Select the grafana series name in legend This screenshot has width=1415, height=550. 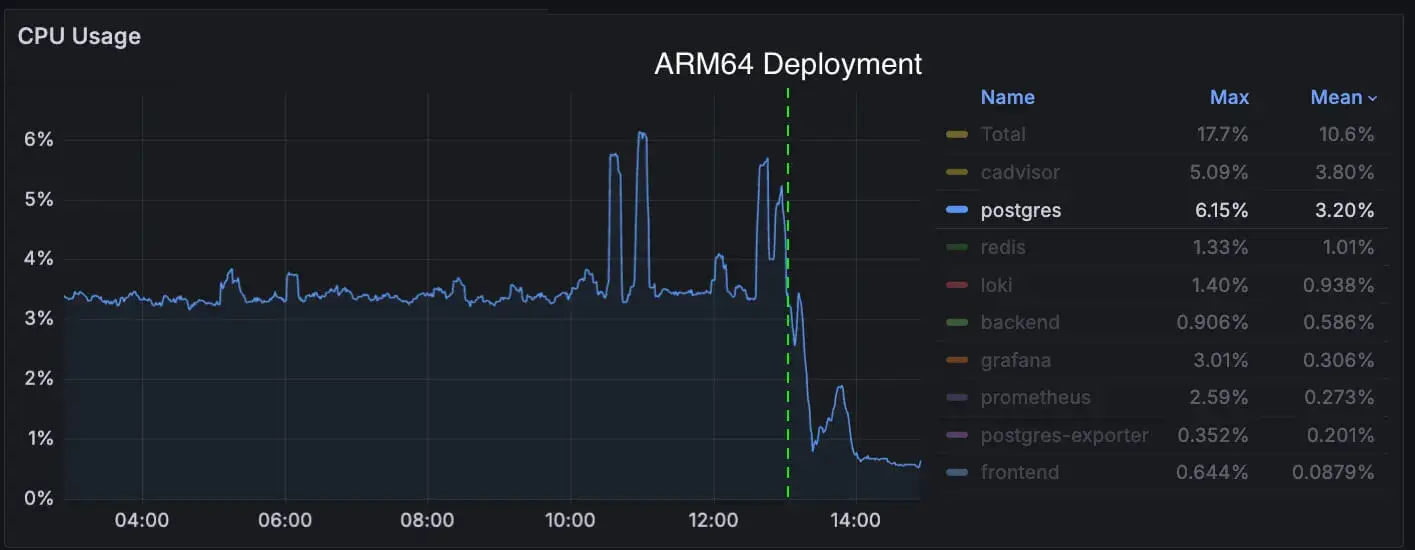1015,360
